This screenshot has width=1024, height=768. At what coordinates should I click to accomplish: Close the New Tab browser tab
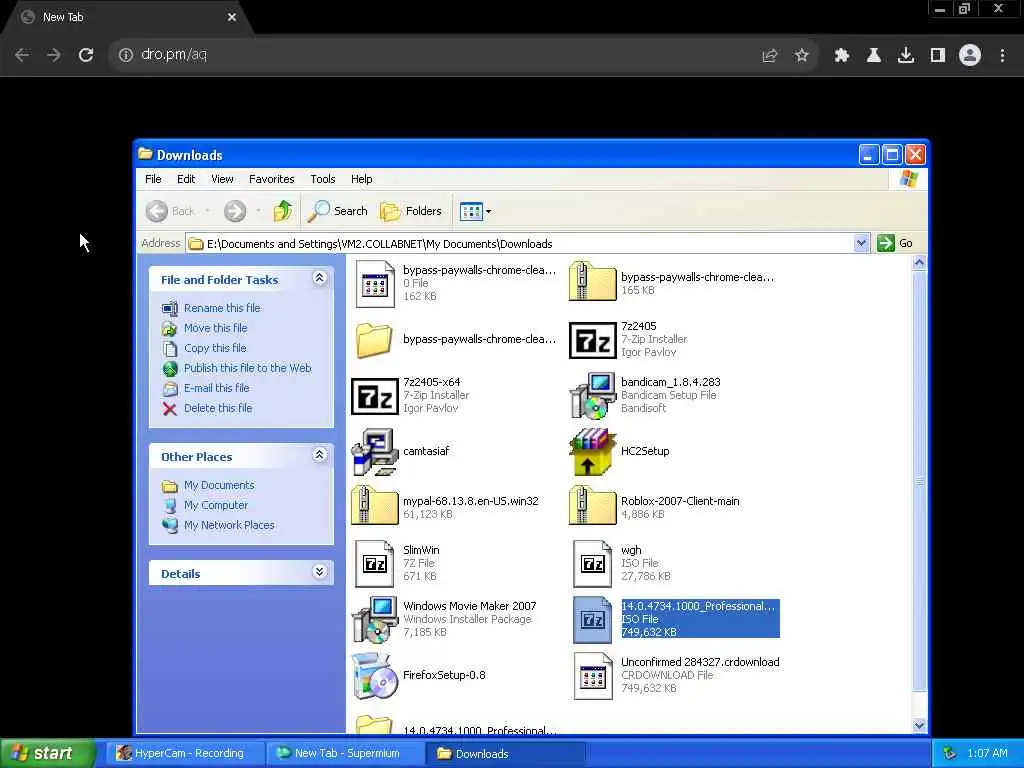tap(232, 17)
